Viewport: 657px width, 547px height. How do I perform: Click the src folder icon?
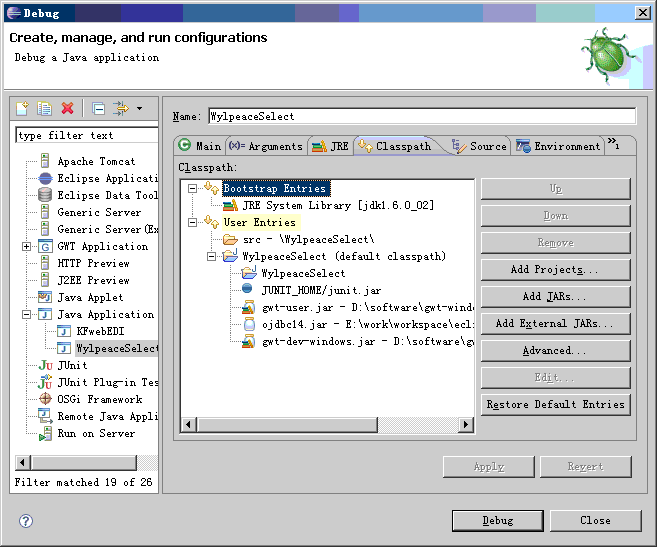230,239
